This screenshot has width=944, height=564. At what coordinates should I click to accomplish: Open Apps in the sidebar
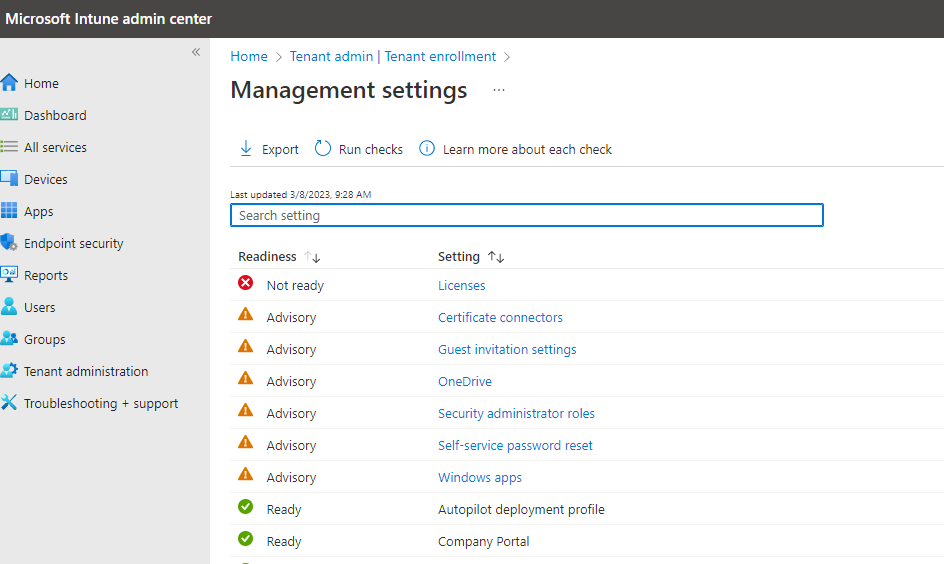tap(39, 212)
